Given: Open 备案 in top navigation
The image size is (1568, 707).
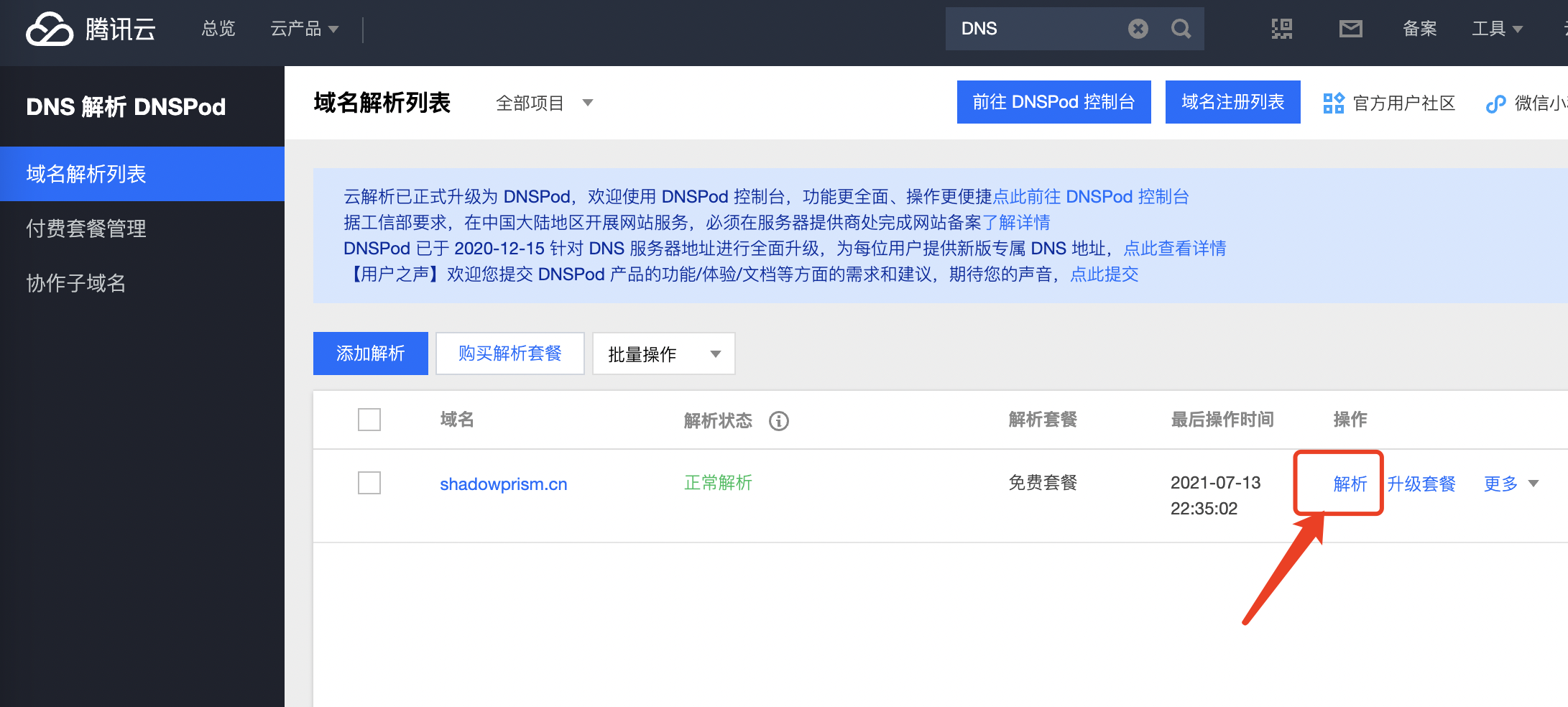Looking at the screenshot, I should 1420,29.
